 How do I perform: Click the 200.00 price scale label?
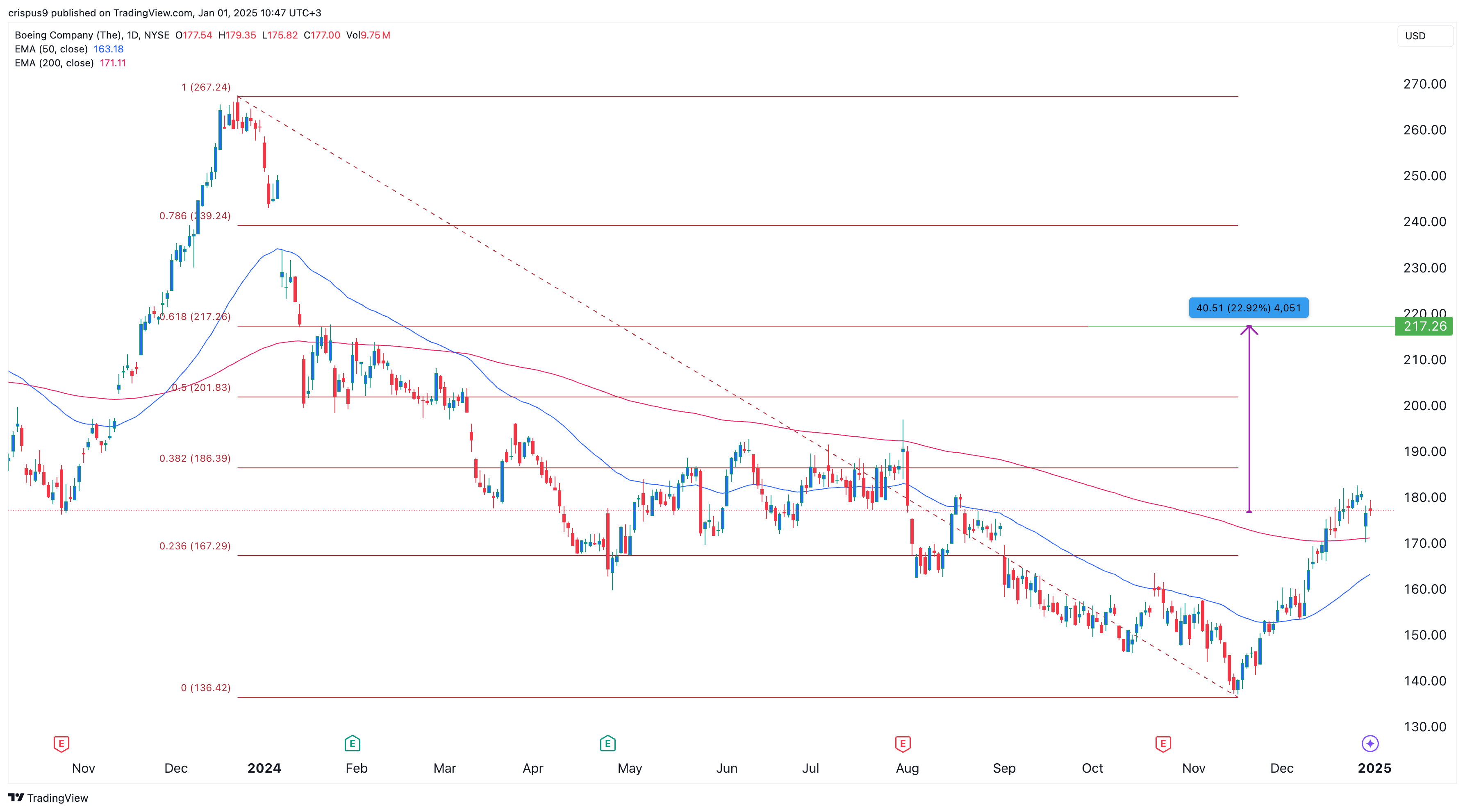pyautogui.click(x=1424, y=406)
